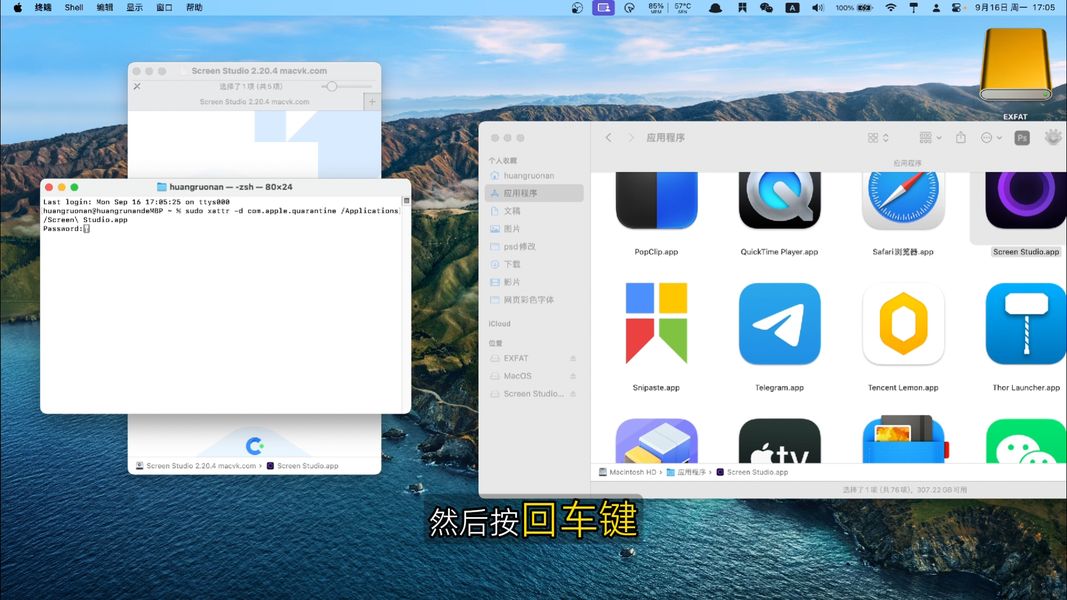Click 应用程序 in the Finder path bar
Viewport: 1067px width, 600px height.
pos(686,472)
